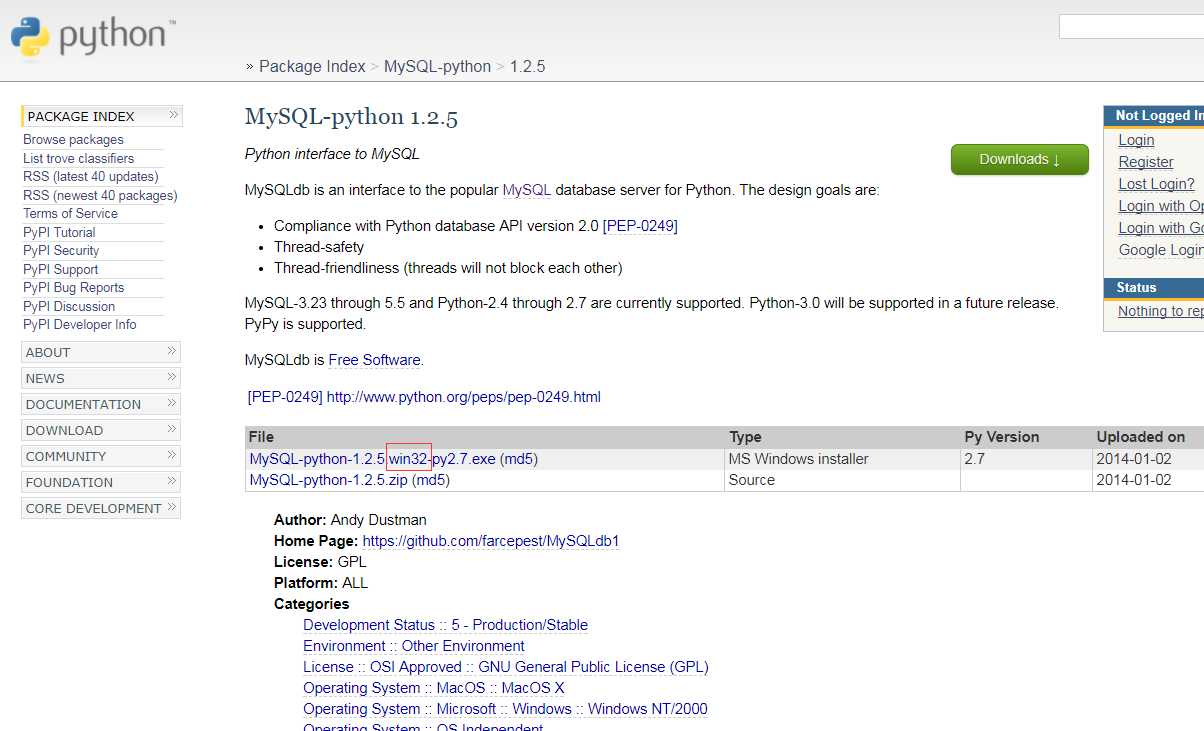The width and height of the screenshot is (1204, 731).
Task: Open Environment :: Other Environment category
Action: coord(414,646)
